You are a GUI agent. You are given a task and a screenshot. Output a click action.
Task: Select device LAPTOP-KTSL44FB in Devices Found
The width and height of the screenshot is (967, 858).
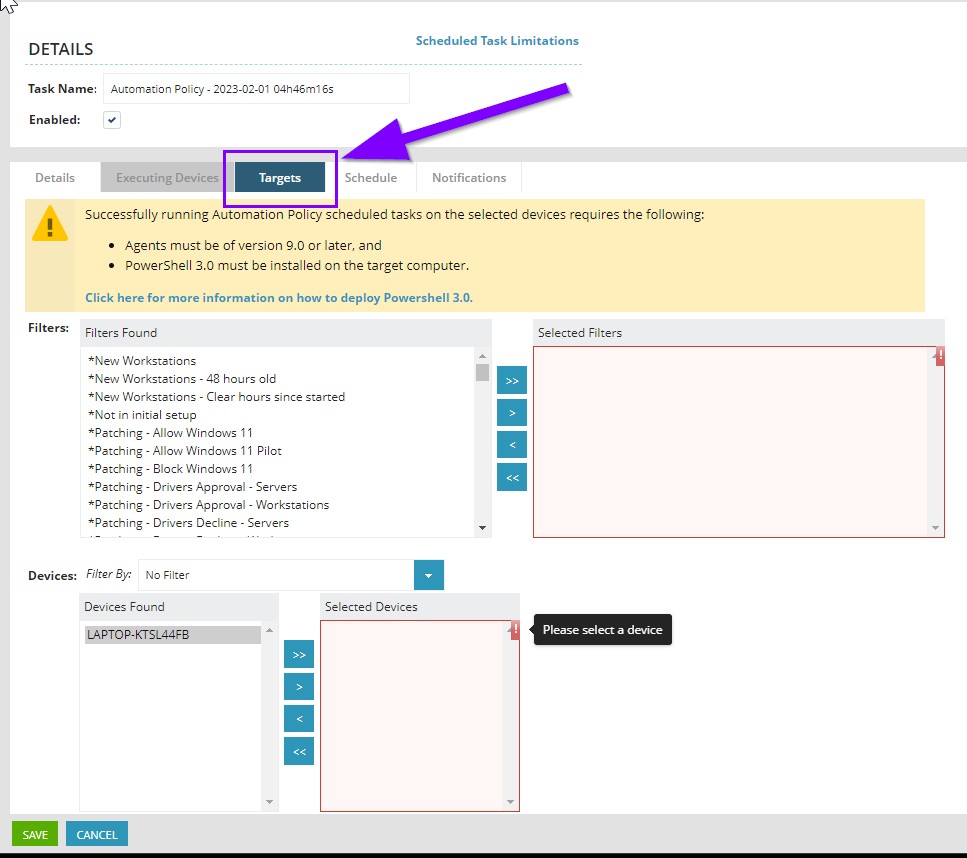[x=173, y=635]
